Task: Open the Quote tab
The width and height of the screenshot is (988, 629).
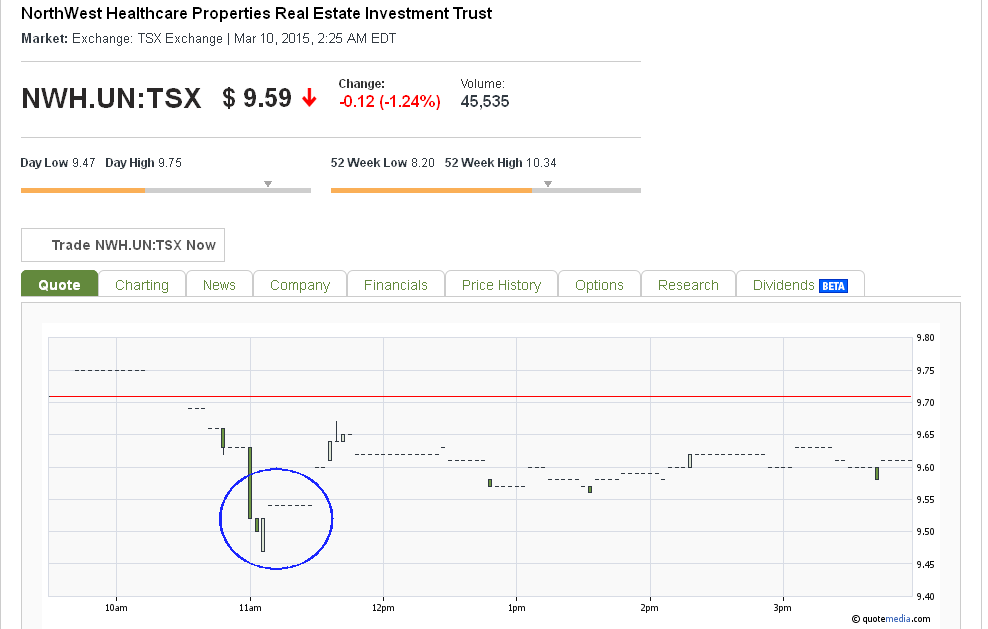Action: pyautogui.click(x=60, y=284)
